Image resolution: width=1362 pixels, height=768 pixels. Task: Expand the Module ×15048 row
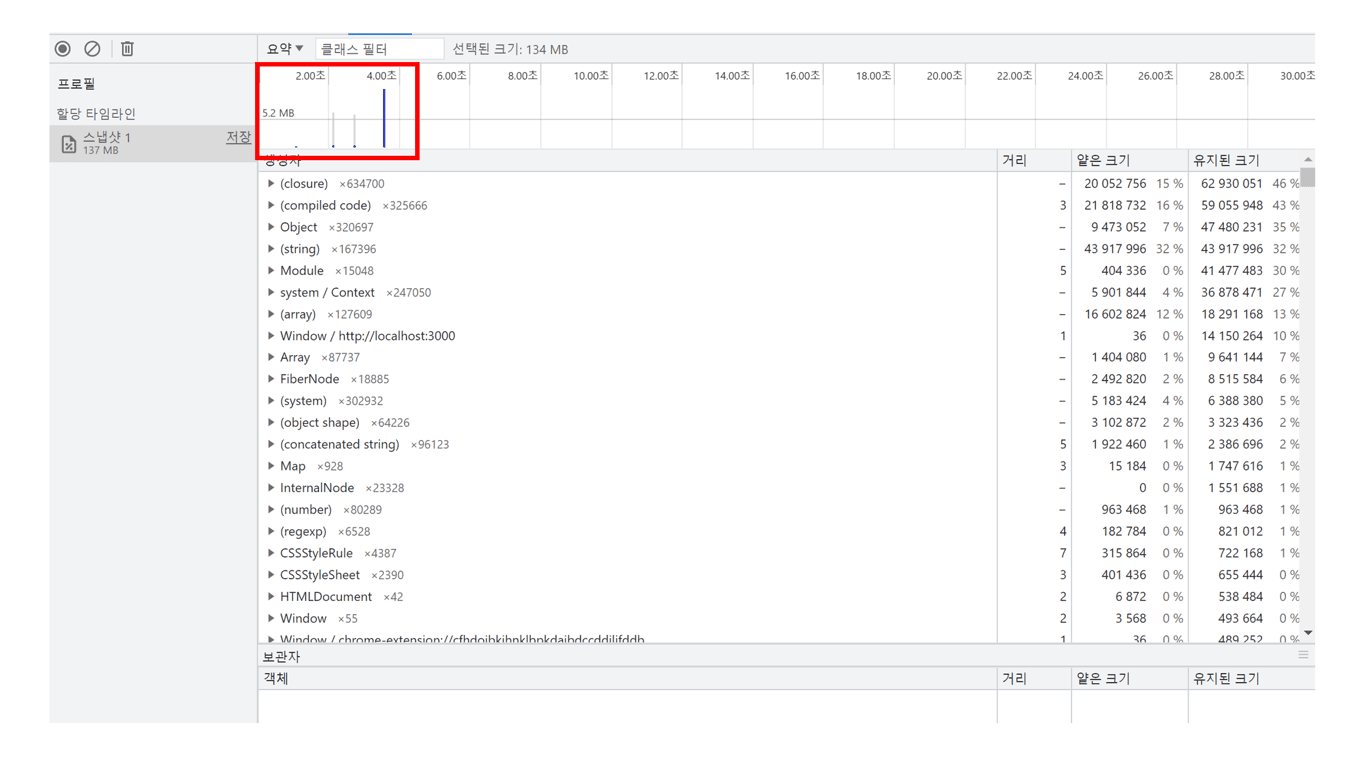(x=271, y=271)
